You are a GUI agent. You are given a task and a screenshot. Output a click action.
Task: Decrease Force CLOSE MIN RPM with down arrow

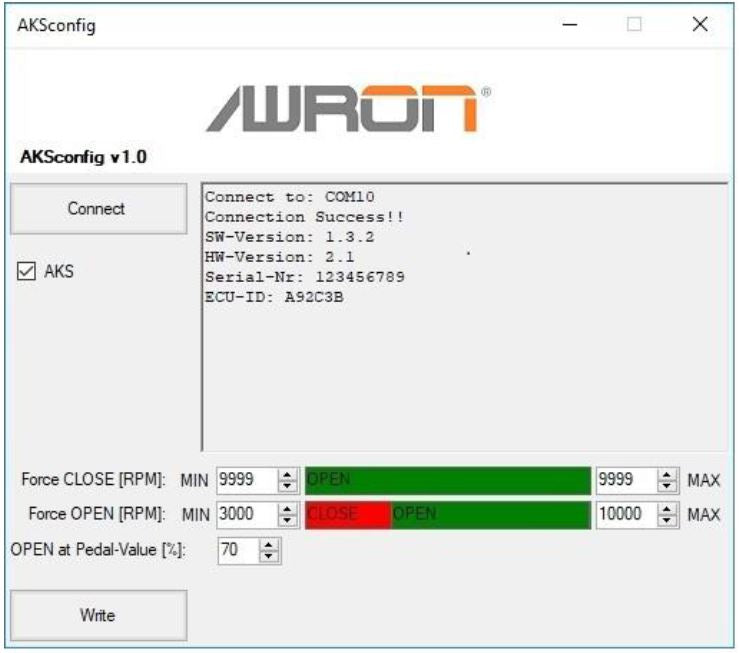(x=287, y=486)
